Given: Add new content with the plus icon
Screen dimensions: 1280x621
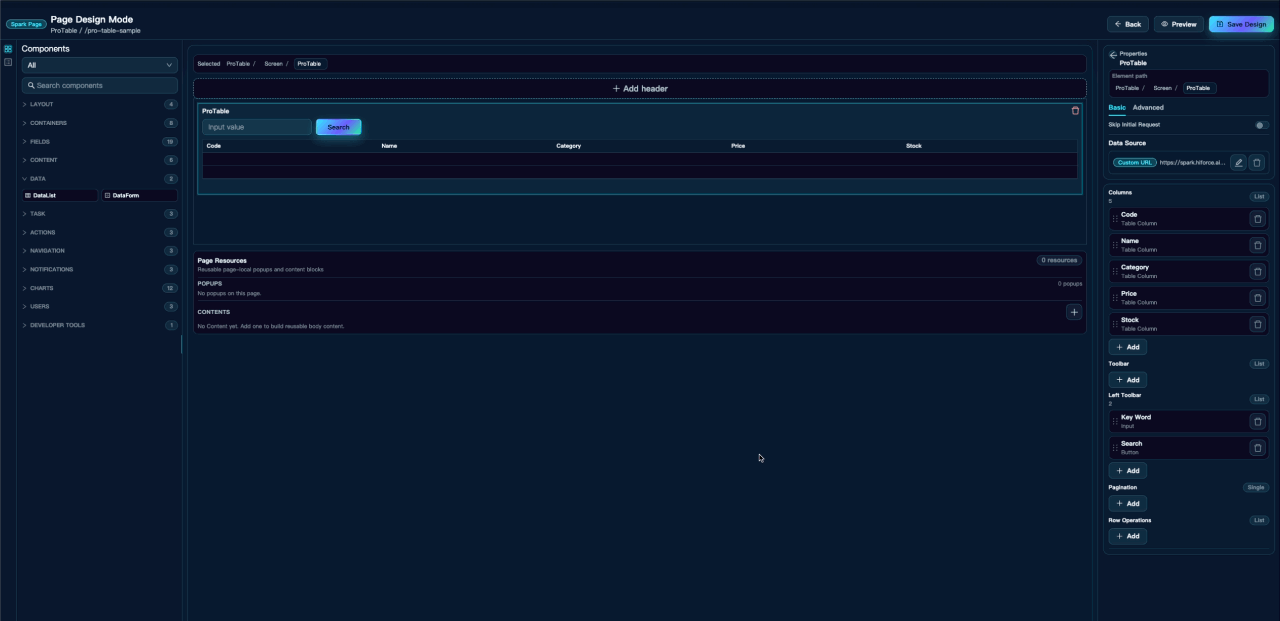Looking at the screenshot, I should [x=1074, y=312].
